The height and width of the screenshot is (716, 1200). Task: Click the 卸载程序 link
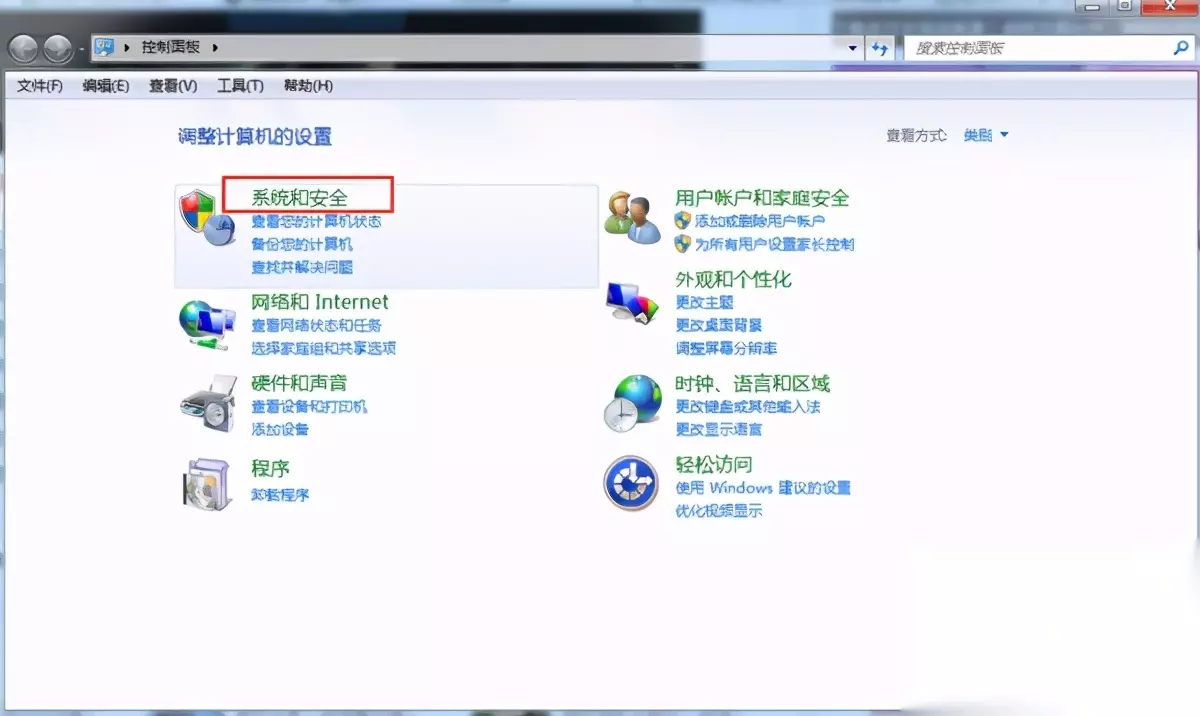click(x=281, y=494)
